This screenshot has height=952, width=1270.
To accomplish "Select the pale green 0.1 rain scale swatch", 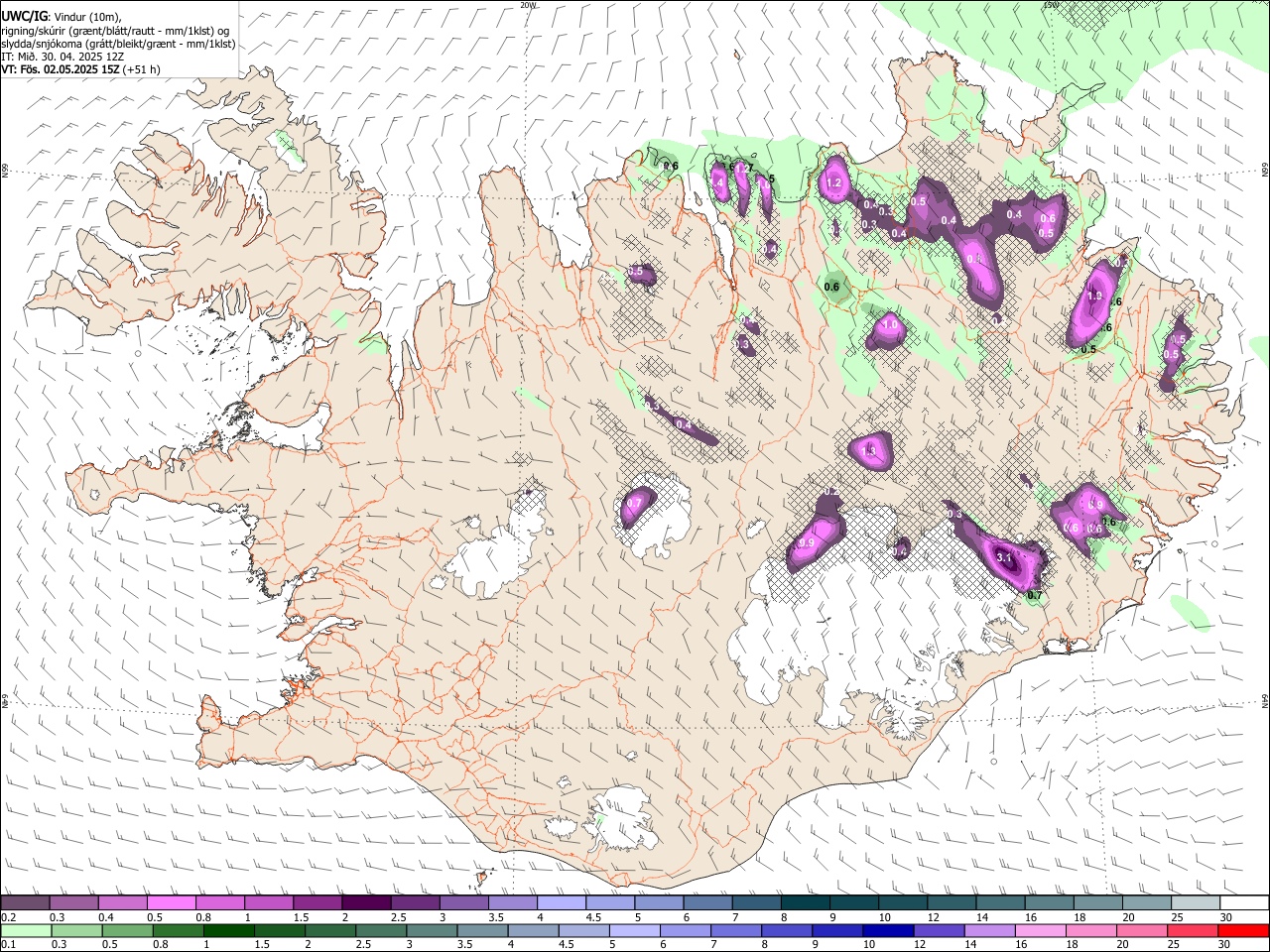I will (x=26, y=930).
